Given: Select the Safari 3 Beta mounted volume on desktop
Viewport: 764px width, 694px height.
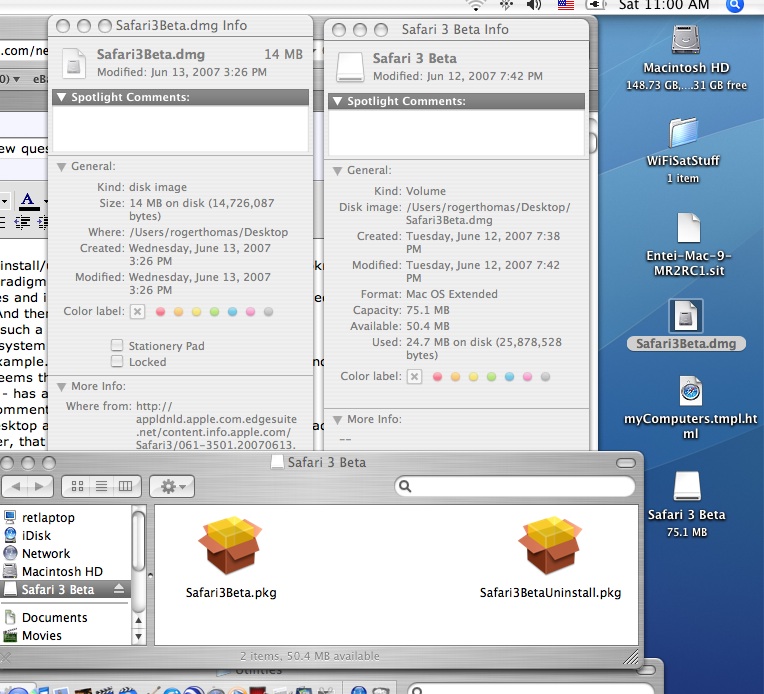Looking at the screenshot, I should pyautogui.click(x=687, y=486).
